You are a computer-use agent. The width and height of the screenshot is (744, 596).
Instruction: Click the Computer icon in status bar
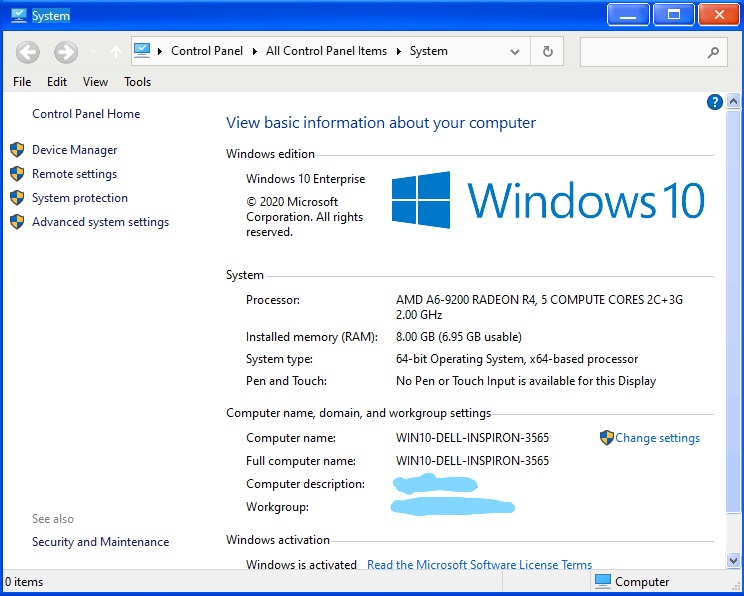tap(603, 581)
